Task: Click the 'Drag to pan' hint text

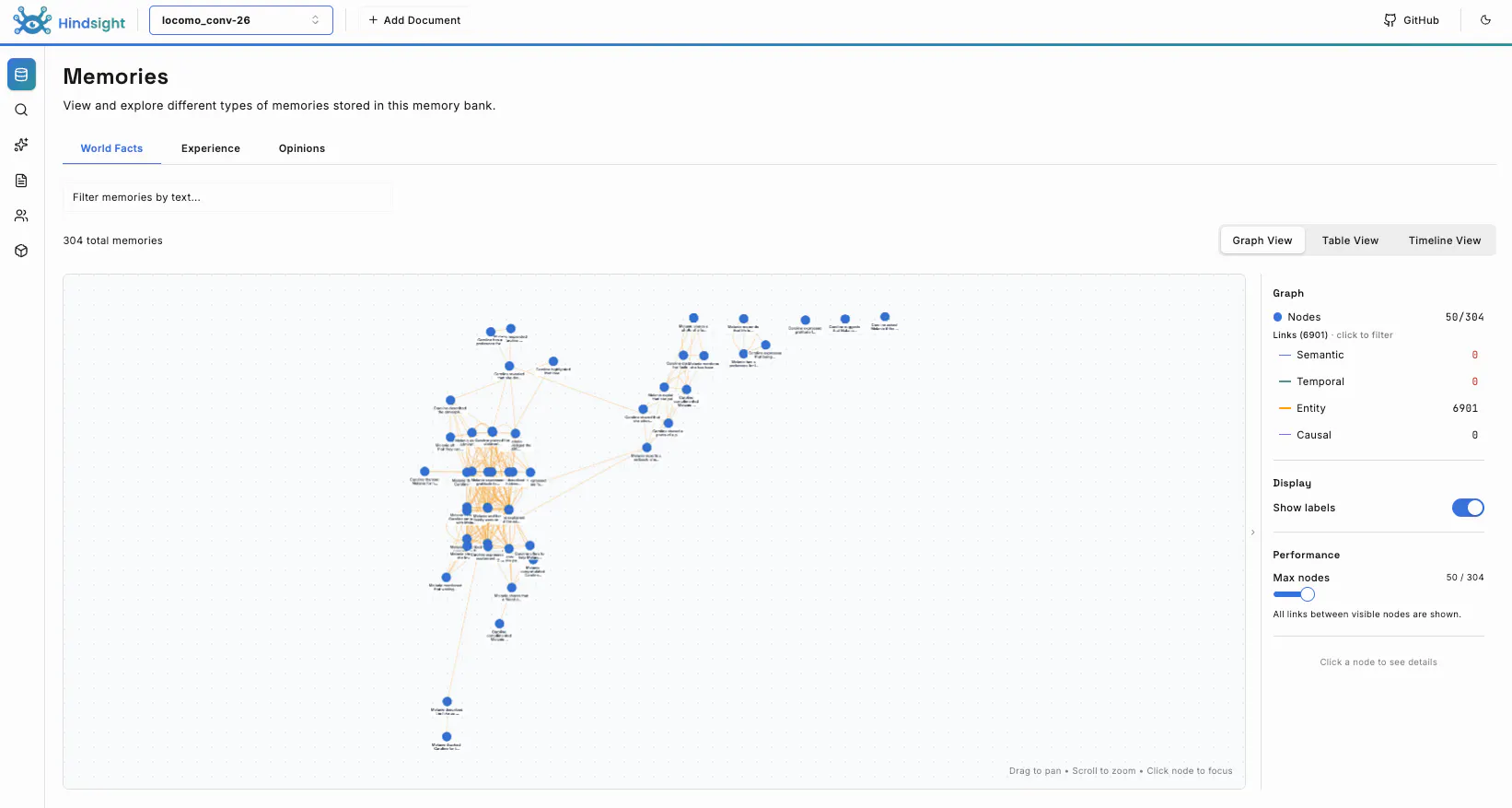Action: [1035, 771]
